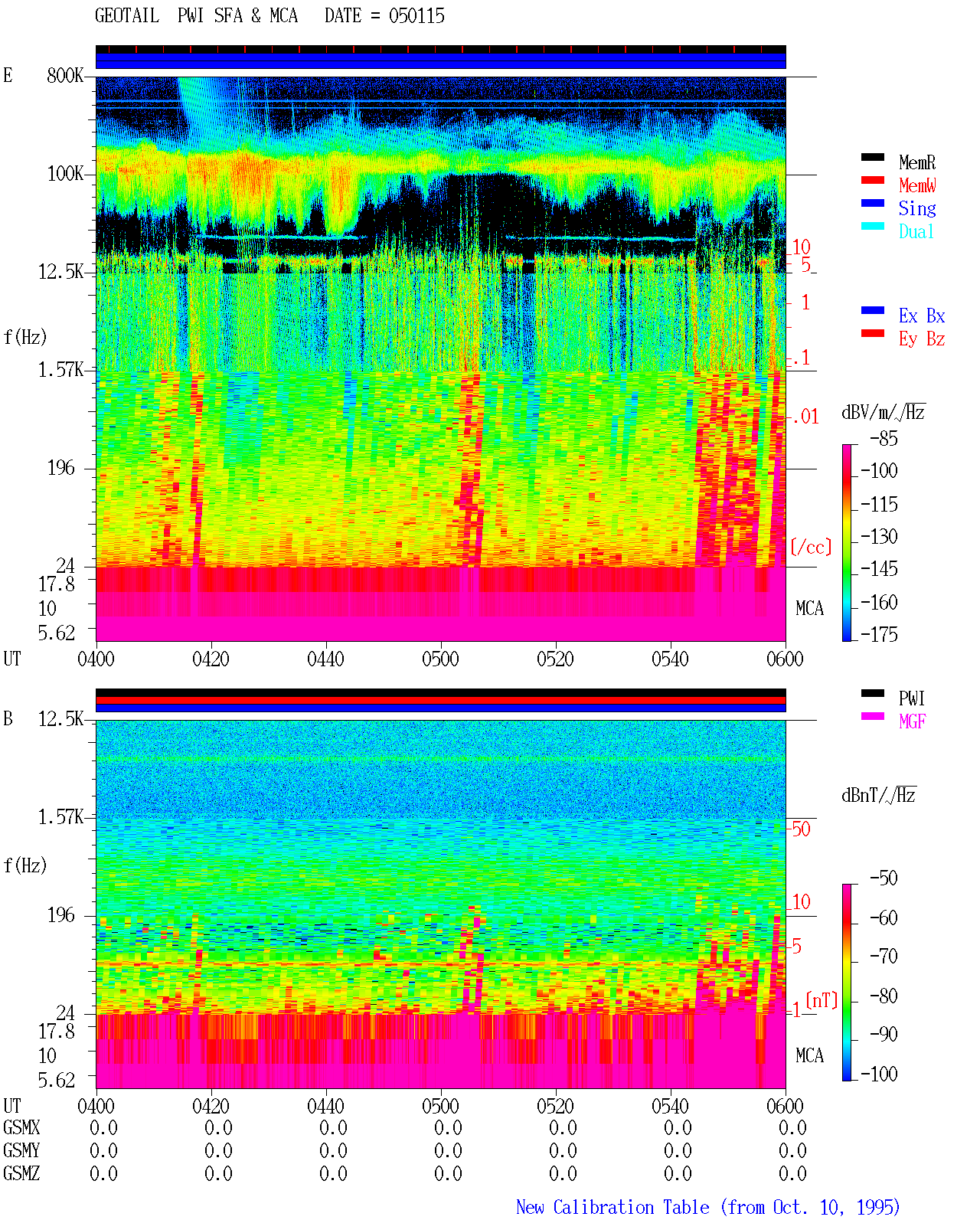Image resolution: width=980 pixels, height=1220 pixels.
Task: Click the 'E' panel label next to 800K
Action: [x=8, y=76]
